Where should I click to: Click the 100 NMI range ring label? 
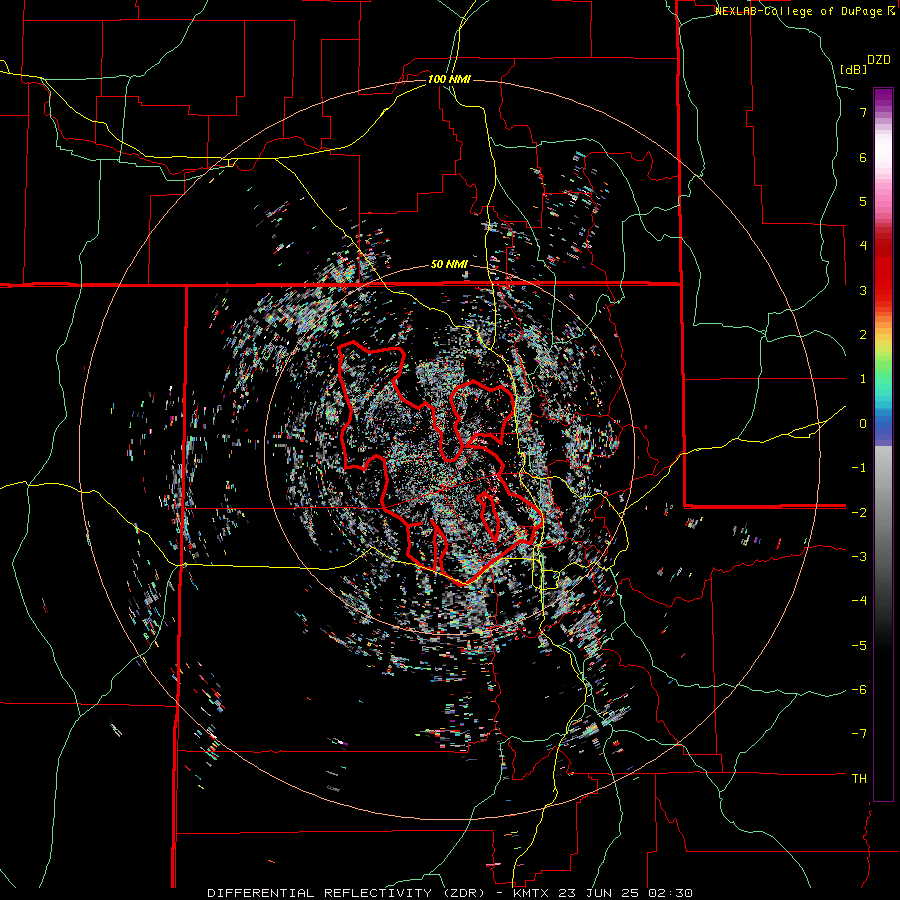[449, 79]
